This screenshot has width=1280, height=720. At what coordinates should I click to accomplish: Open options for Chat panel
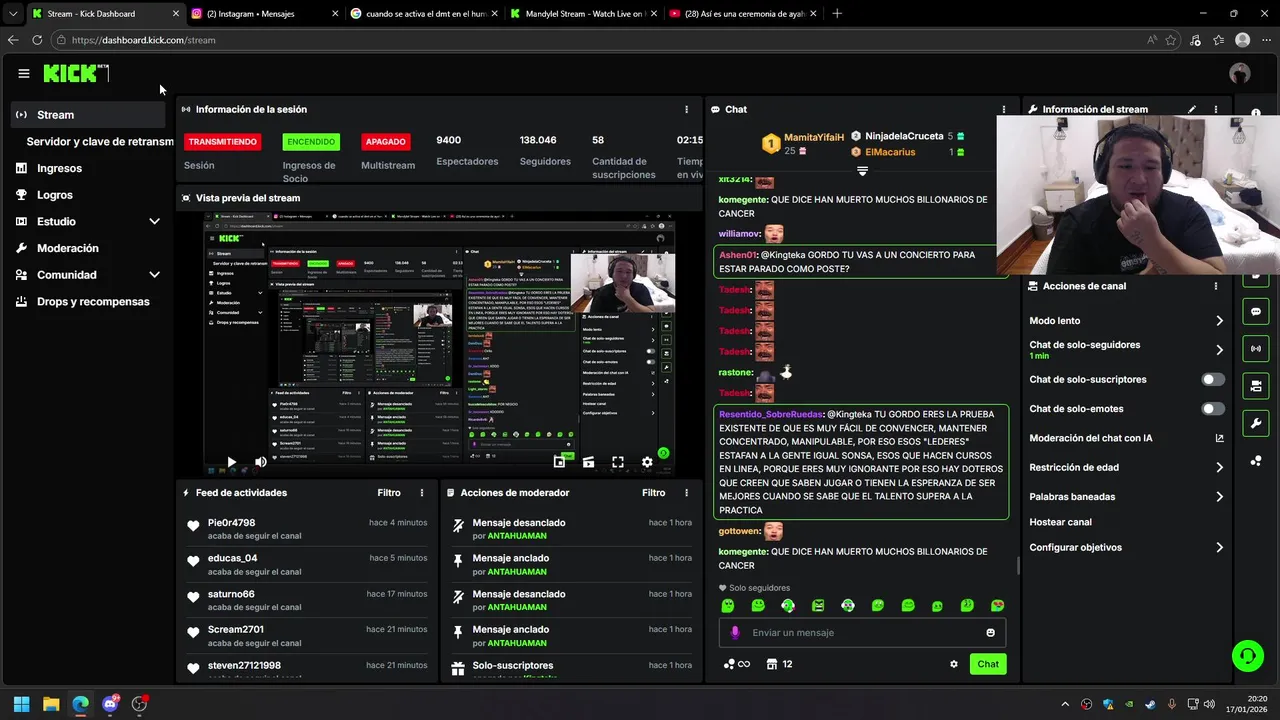coord(1004,109)
